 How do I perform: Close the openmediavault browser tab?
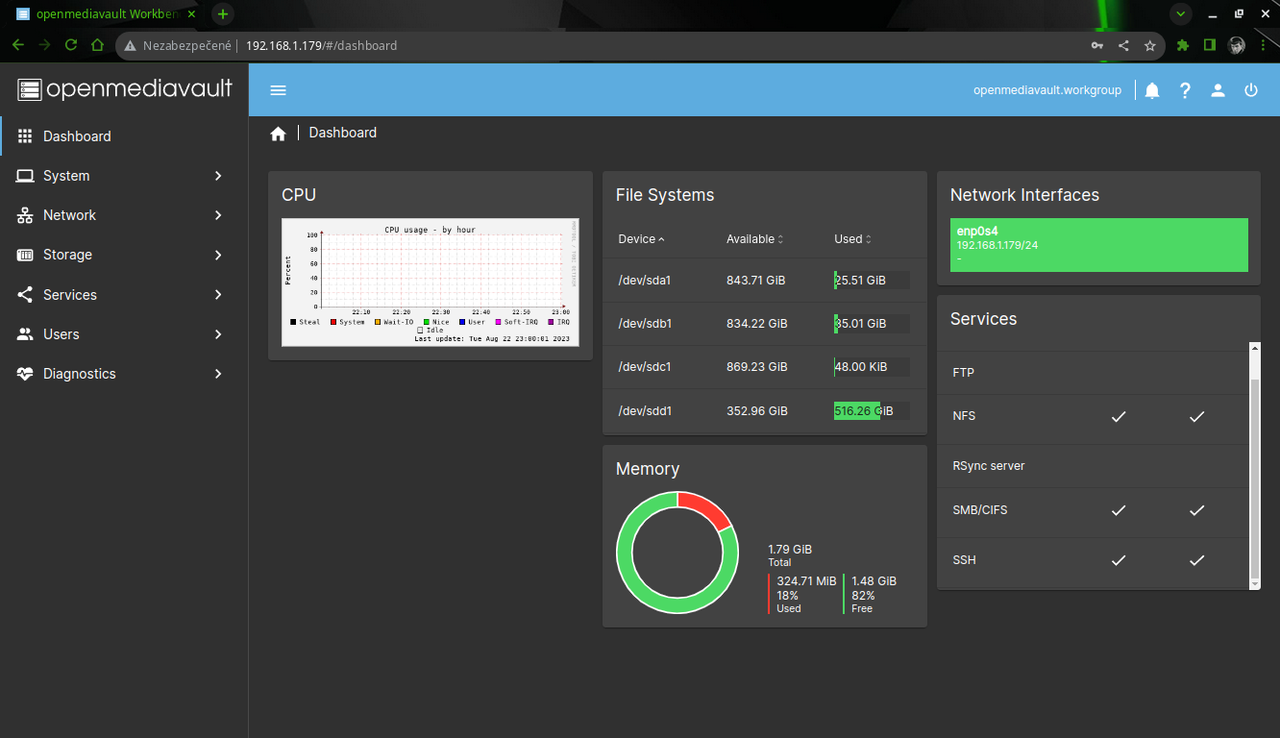click(x=192, y=14)
